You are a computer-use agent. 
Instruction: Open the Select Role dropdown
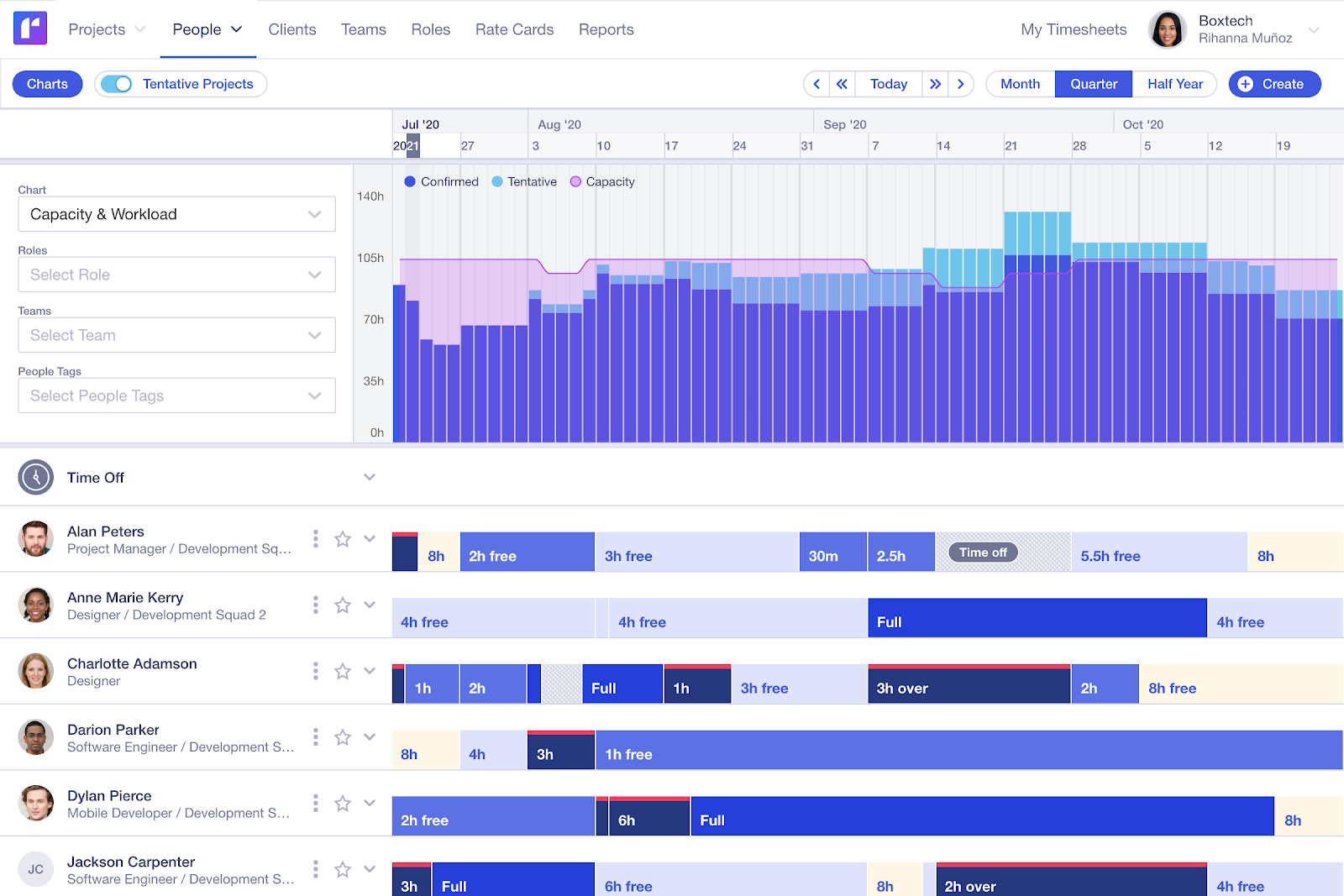(176, 275)
